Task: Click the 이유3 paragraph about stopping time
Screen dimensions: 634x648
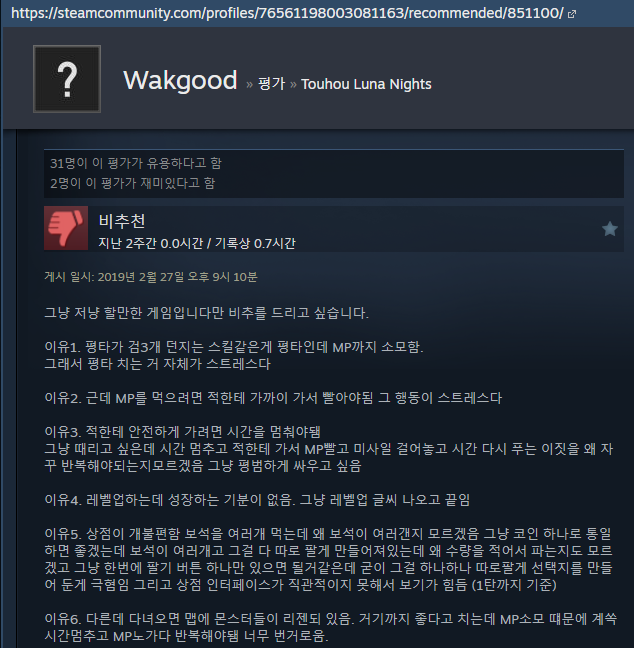Action: (329, 449)
